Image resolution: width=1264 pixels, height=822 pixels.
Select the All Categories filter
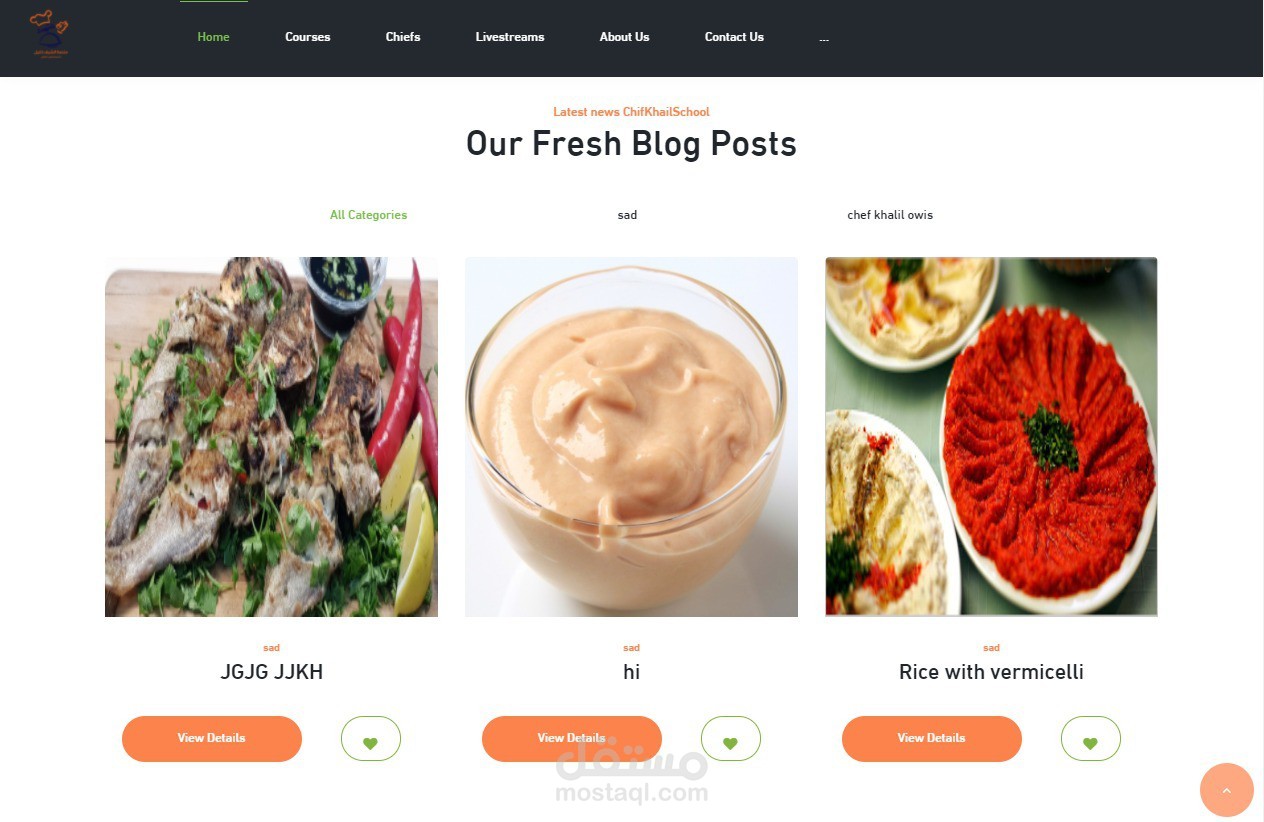(368, 215)
